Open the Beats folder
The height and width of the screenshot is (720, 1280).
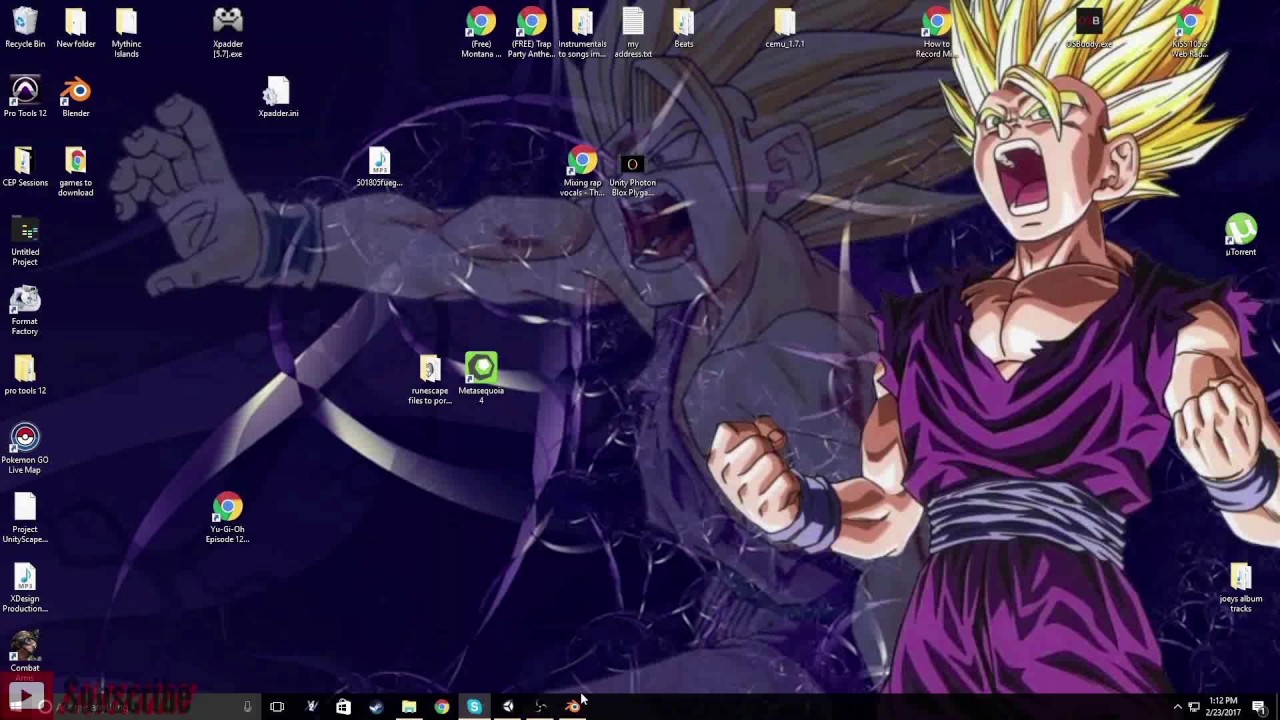point(684,29)
